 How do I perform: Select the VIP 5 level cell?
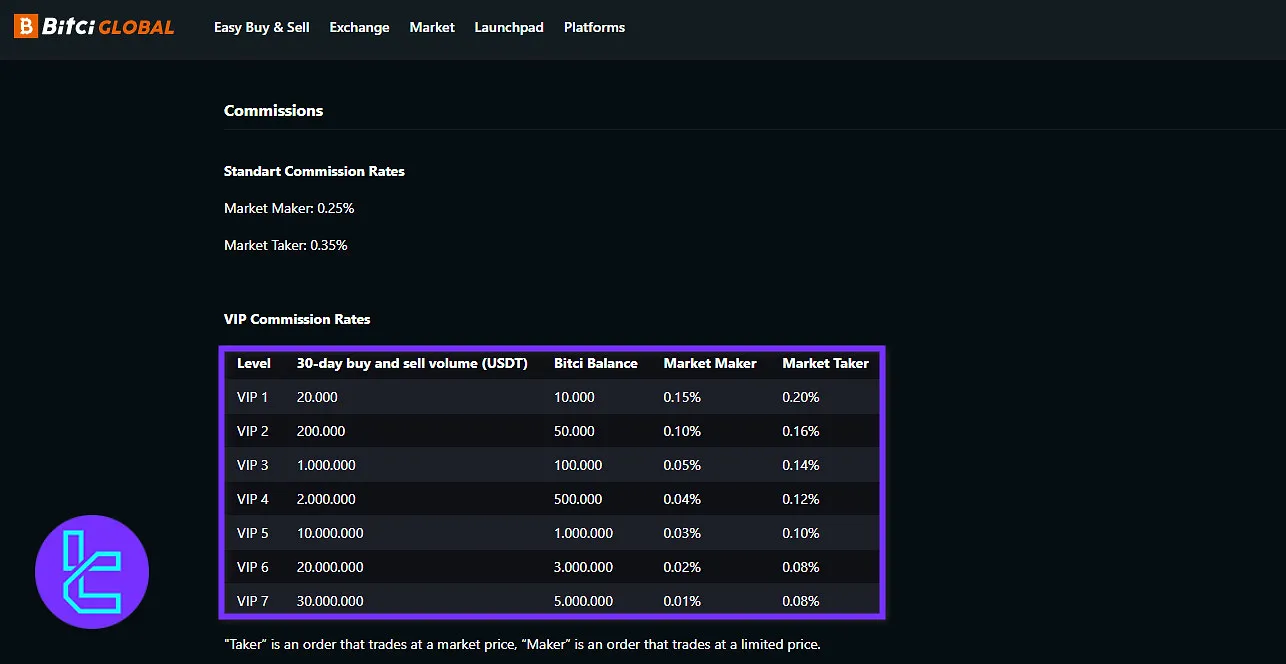tap(253, 533)
